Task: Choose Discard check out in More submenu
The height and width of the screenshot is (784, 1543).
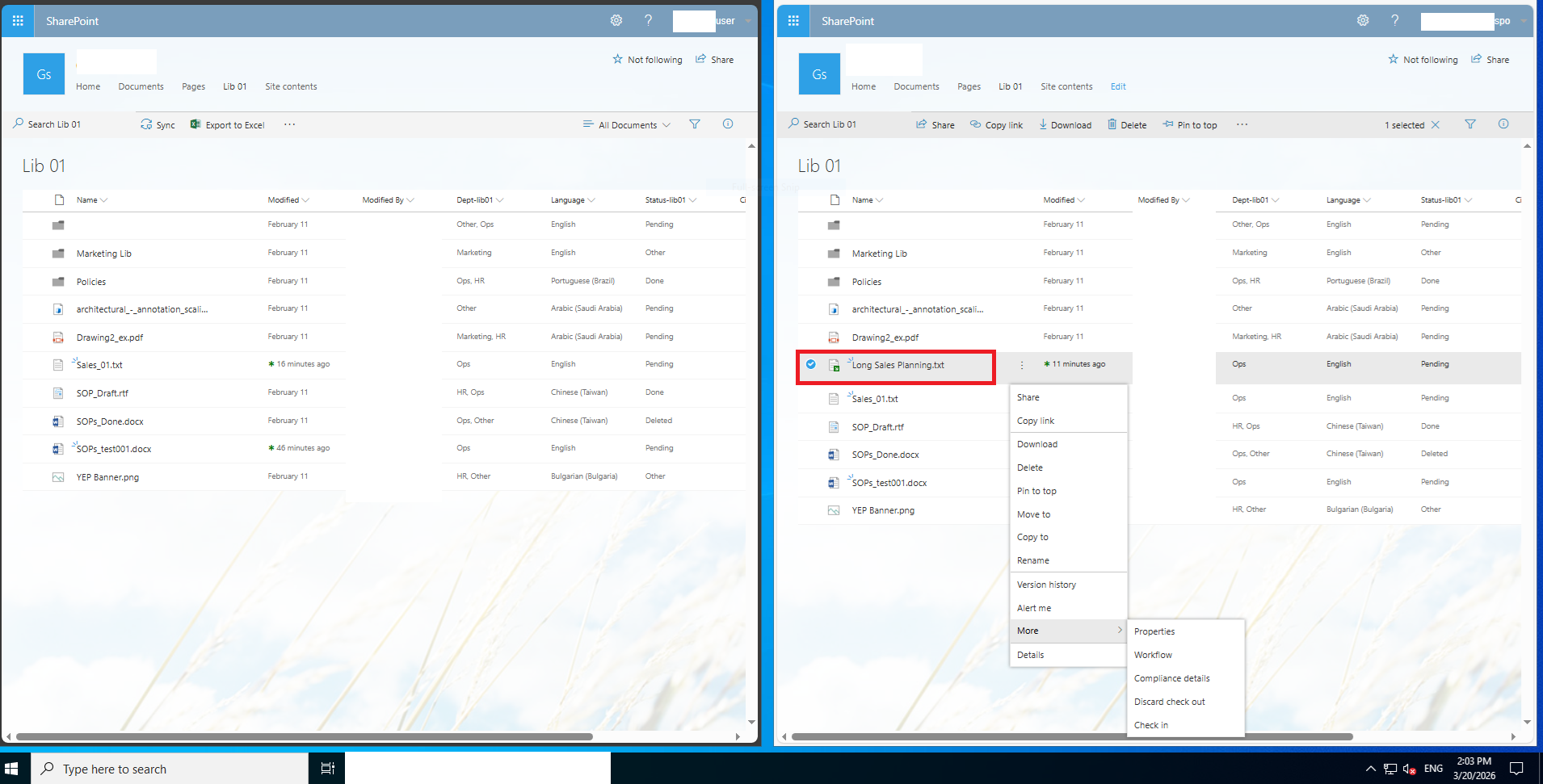Action: tap(1185, 702)
